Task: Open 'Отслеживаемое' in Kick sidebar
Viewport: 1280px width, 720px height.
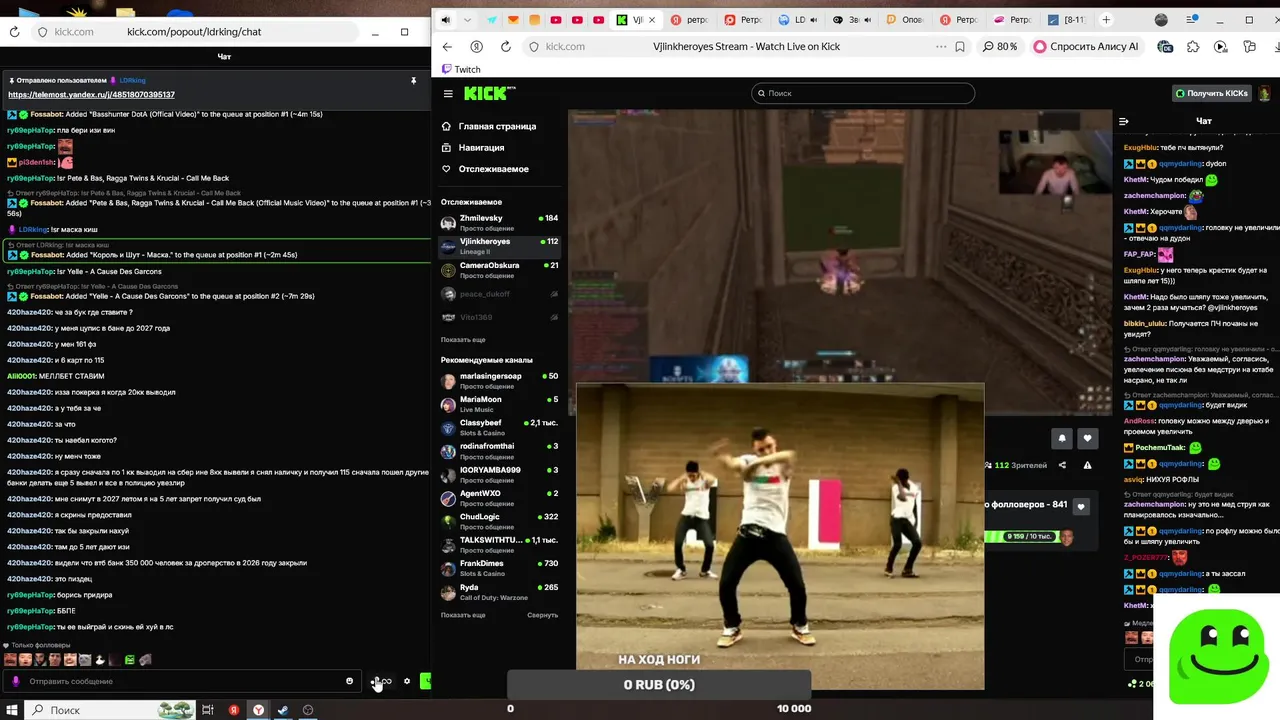Action: click(485, 169)
